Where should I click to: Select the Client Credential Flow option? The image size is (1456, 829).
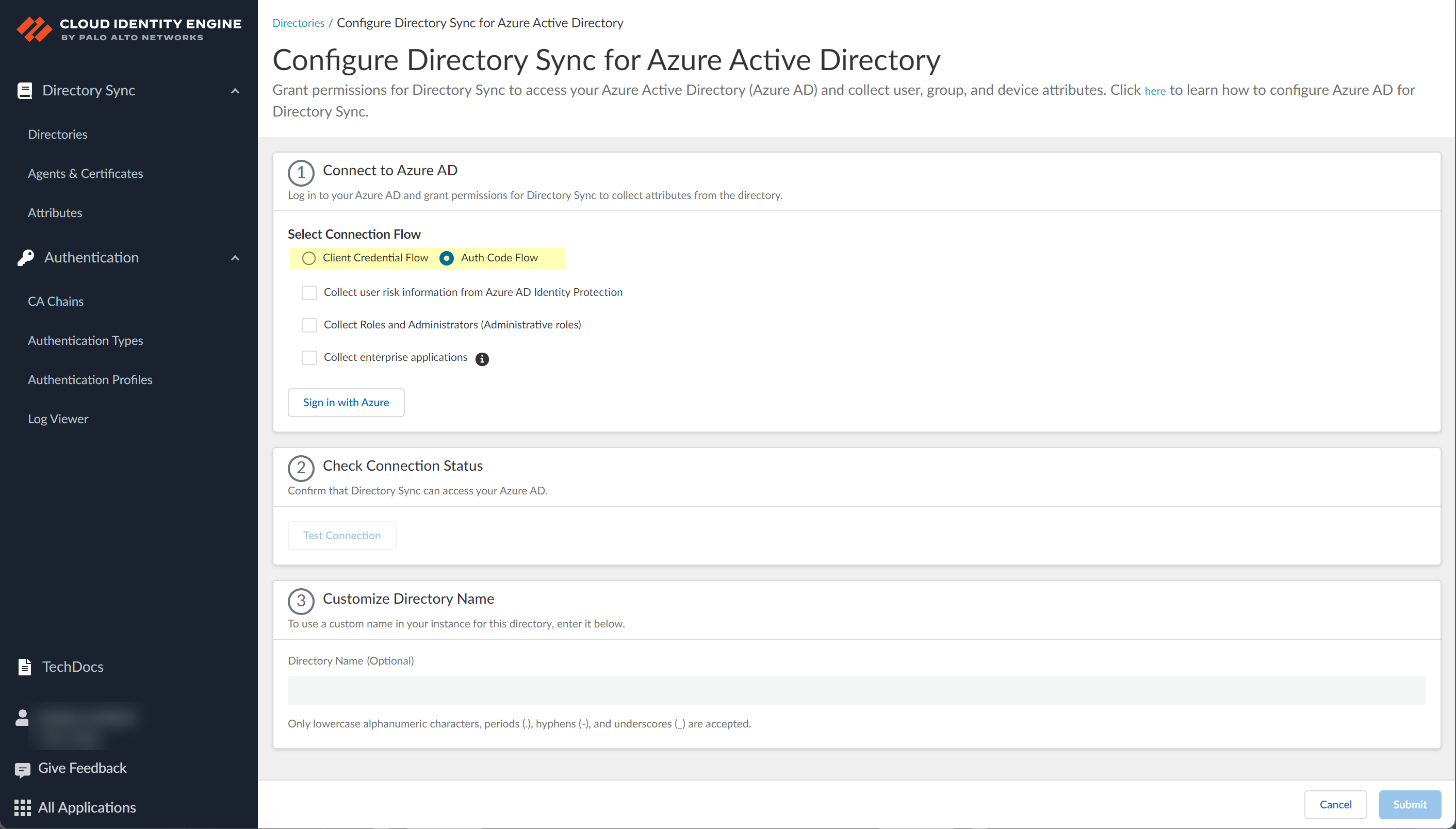[308, 258]
